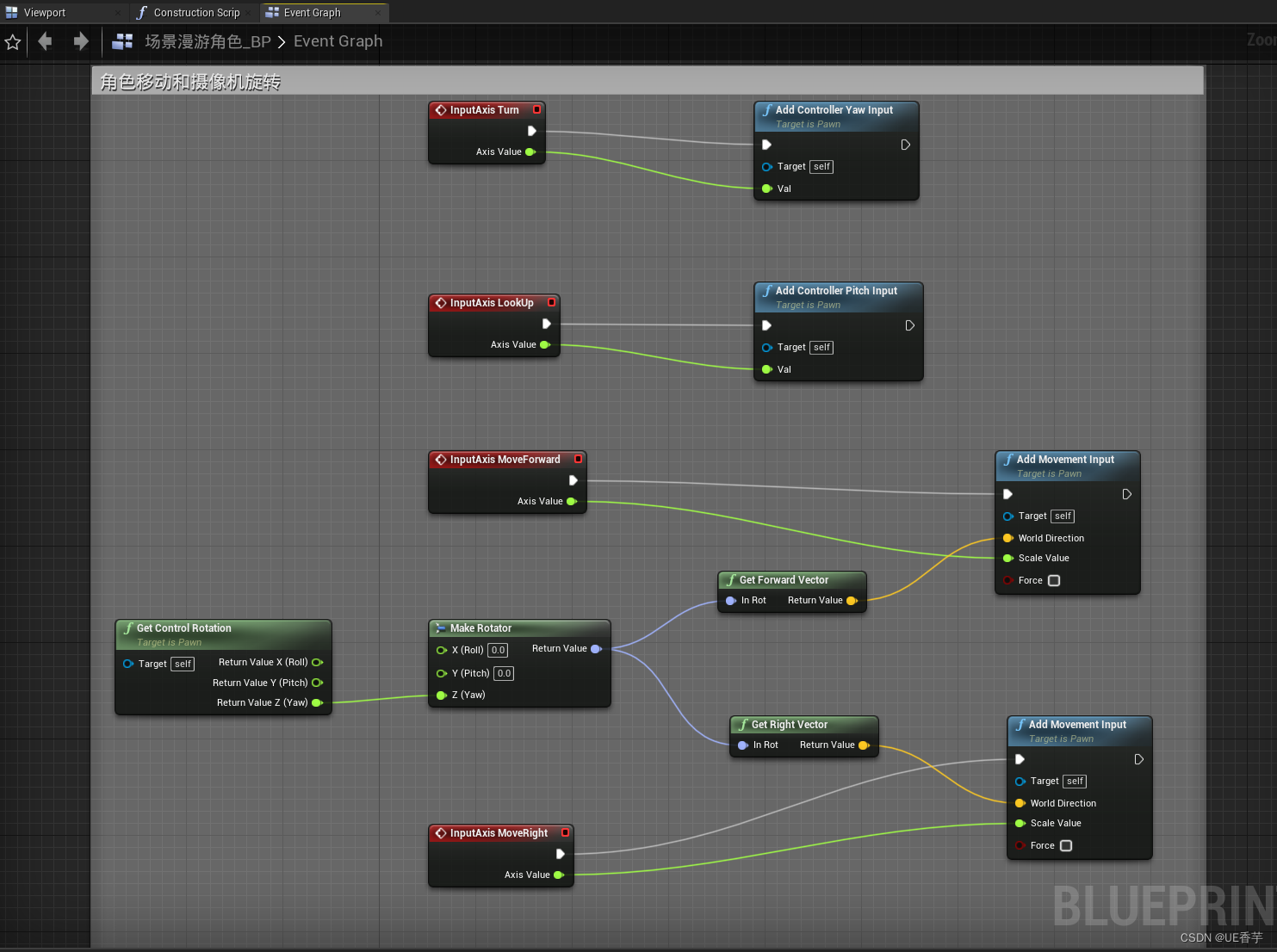Image resolution: width=1277 pixels, height=952 pixels.
Task: Click World Direction pin on upper Add Movement Input
Action: tap(1008, 538)
